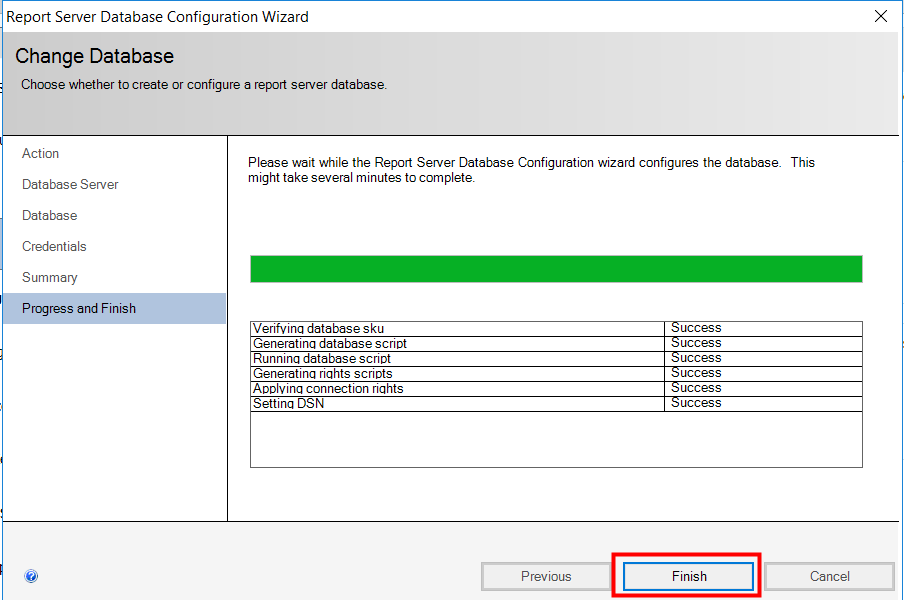904x600 pixels.
Task: Click Success status for Running database script
Action: (x=696, y=357)
